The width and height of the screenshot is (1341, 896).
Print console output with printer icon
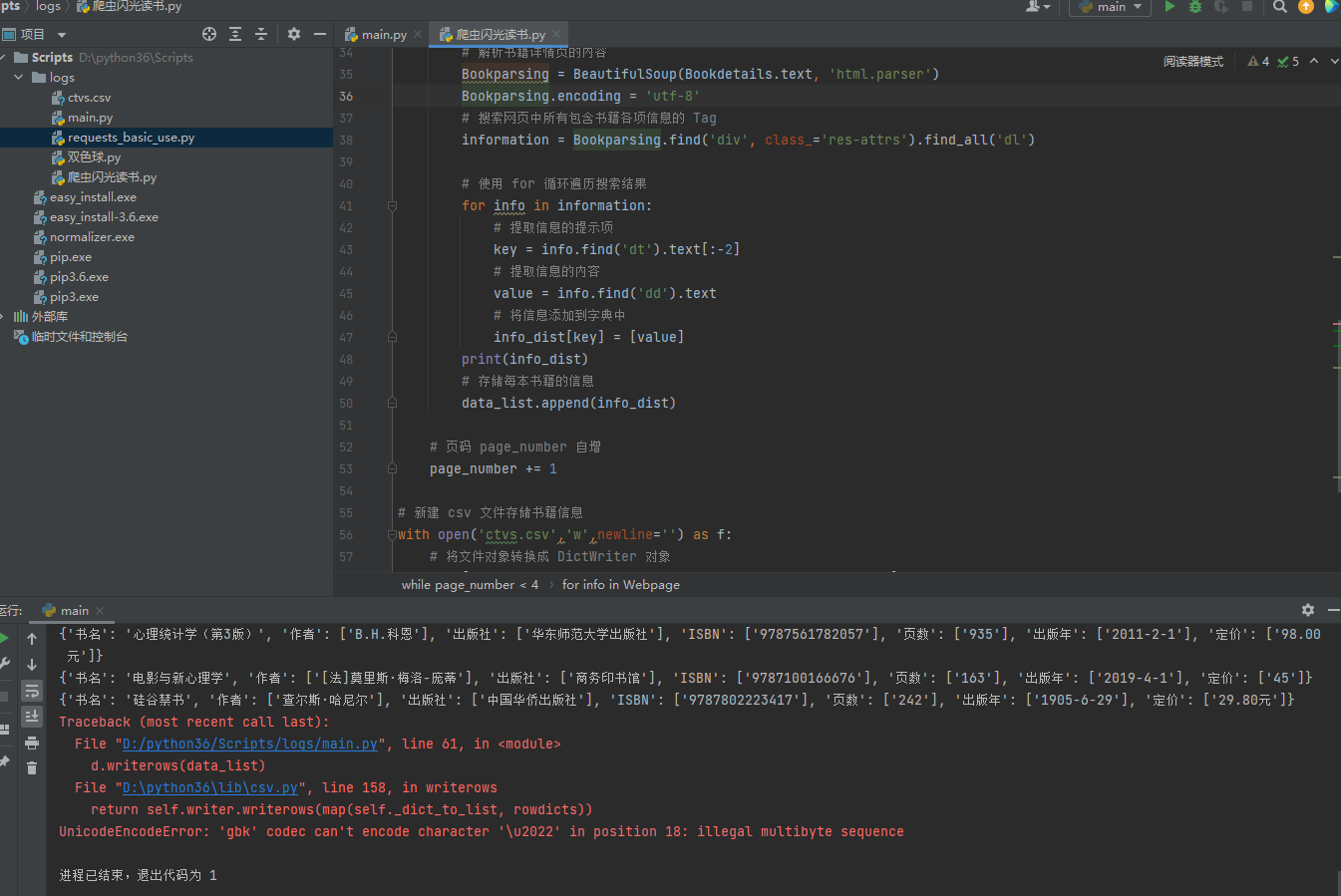click(x=32, y=743)
